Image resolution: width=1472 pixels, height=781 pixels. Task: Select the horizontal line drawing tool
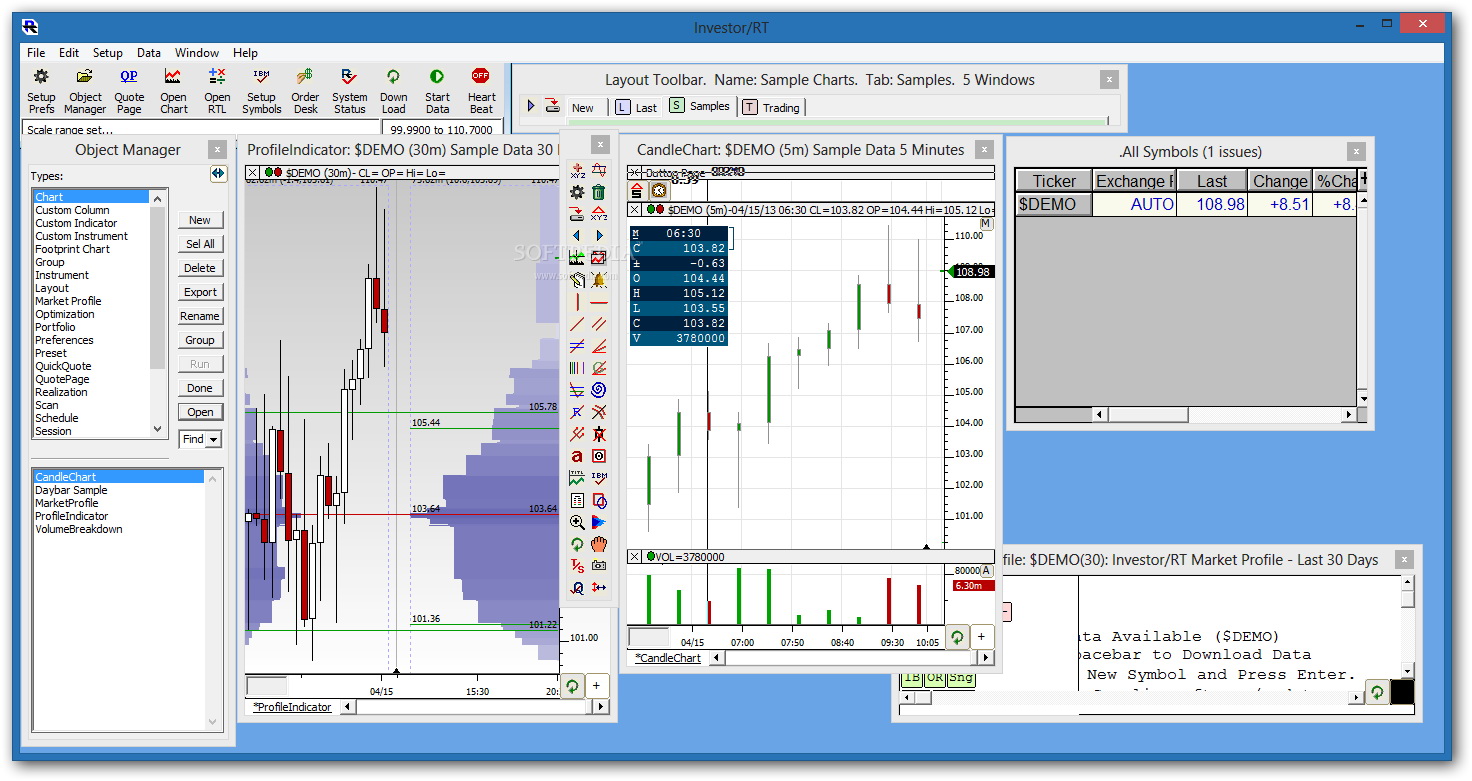(x=598, y=302)
